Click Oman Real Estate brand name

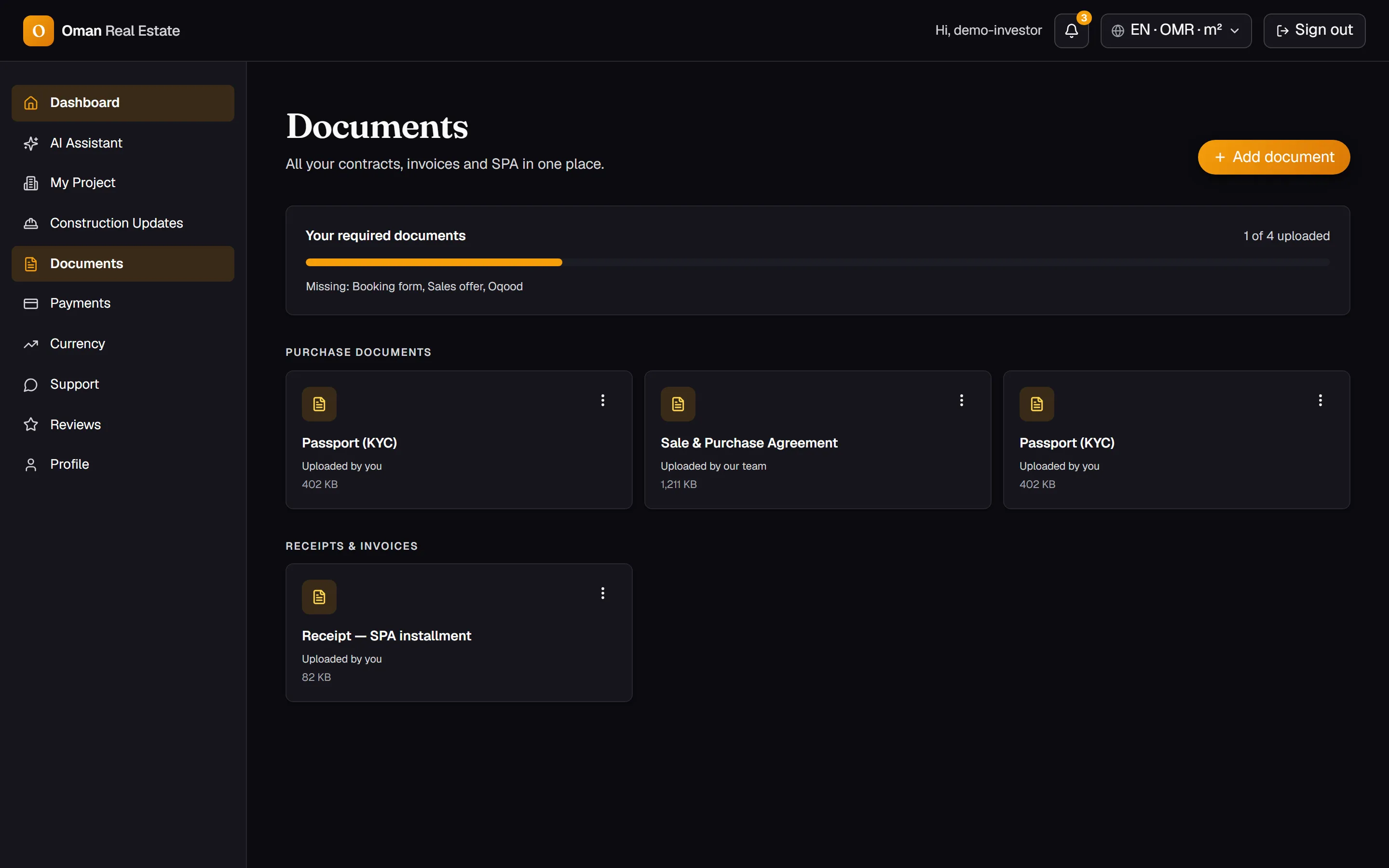(121, 30)
